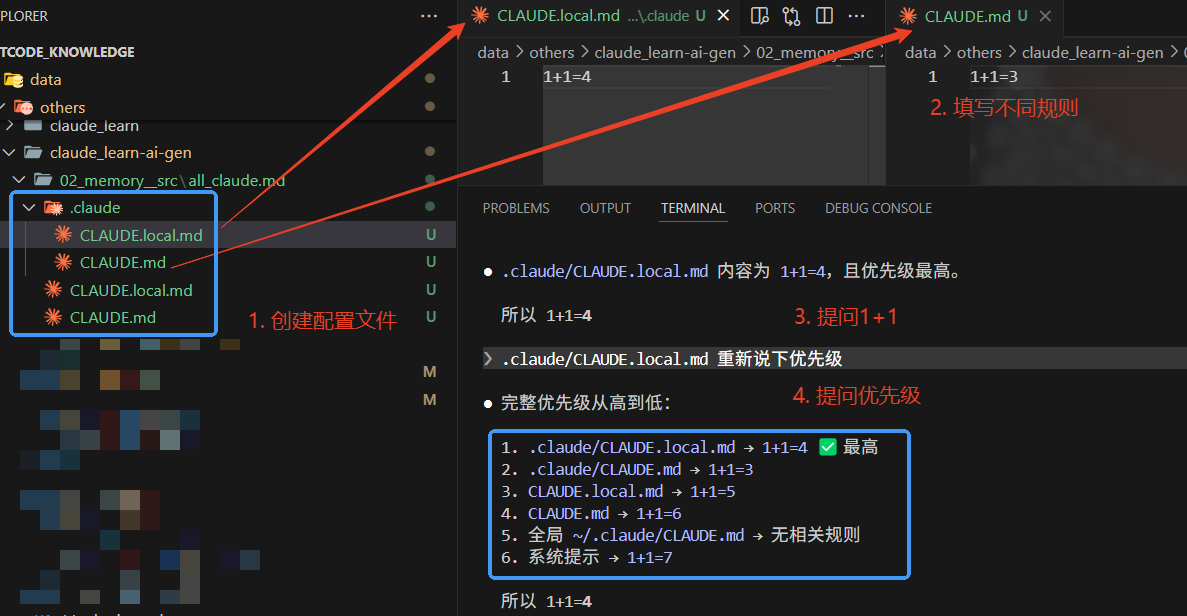Click line 1 text '1+1=3' in editor
This screenshot has width=1187, height=616.
(x=994, y=76)
